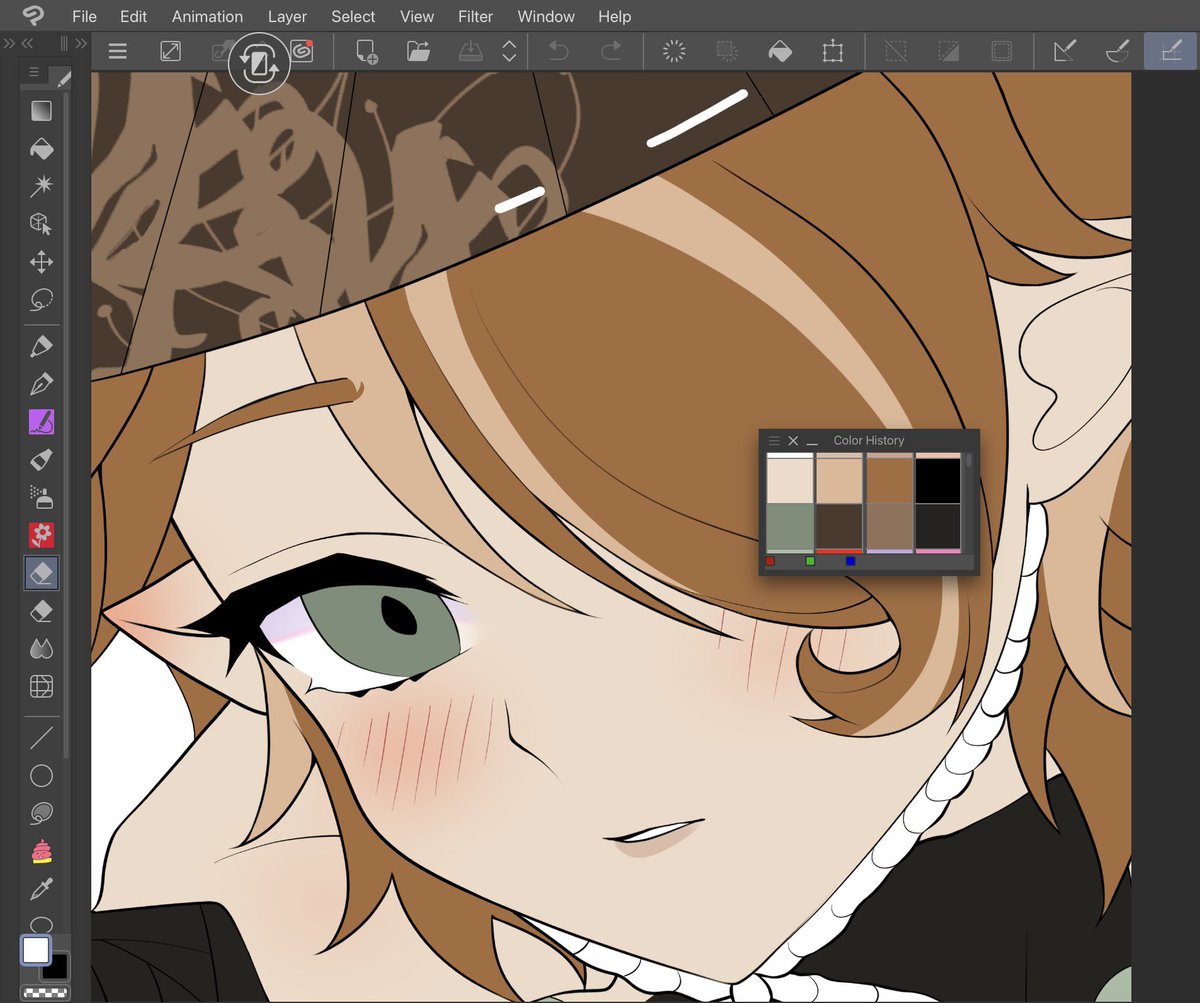Select the Operation object cube tool
This screenshot has height=1003, width=1200.
point(41,224)
